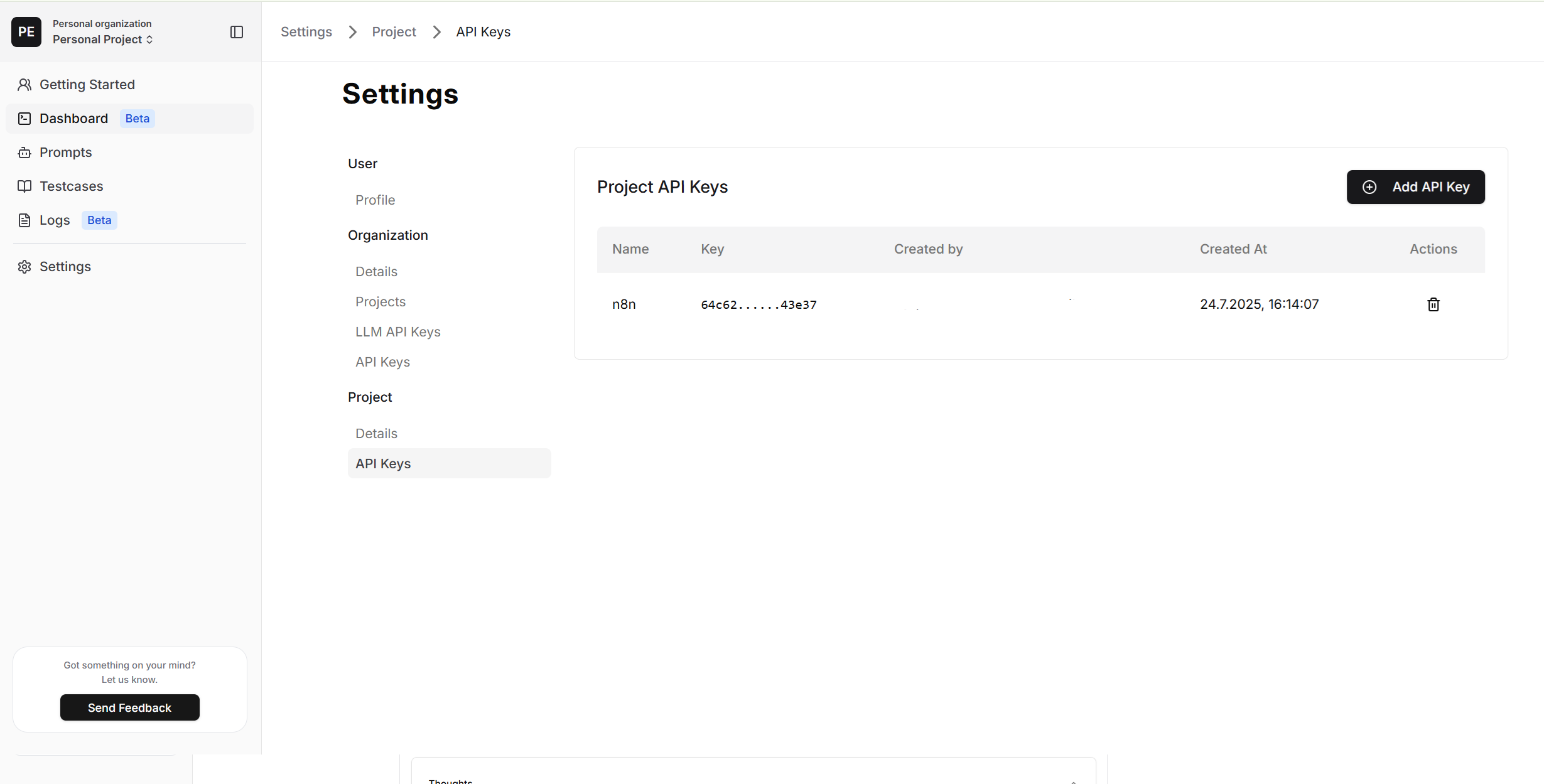Open Getting Started in the sidebar
This screenshot has width=1544, height=784.
click(130, 85)
